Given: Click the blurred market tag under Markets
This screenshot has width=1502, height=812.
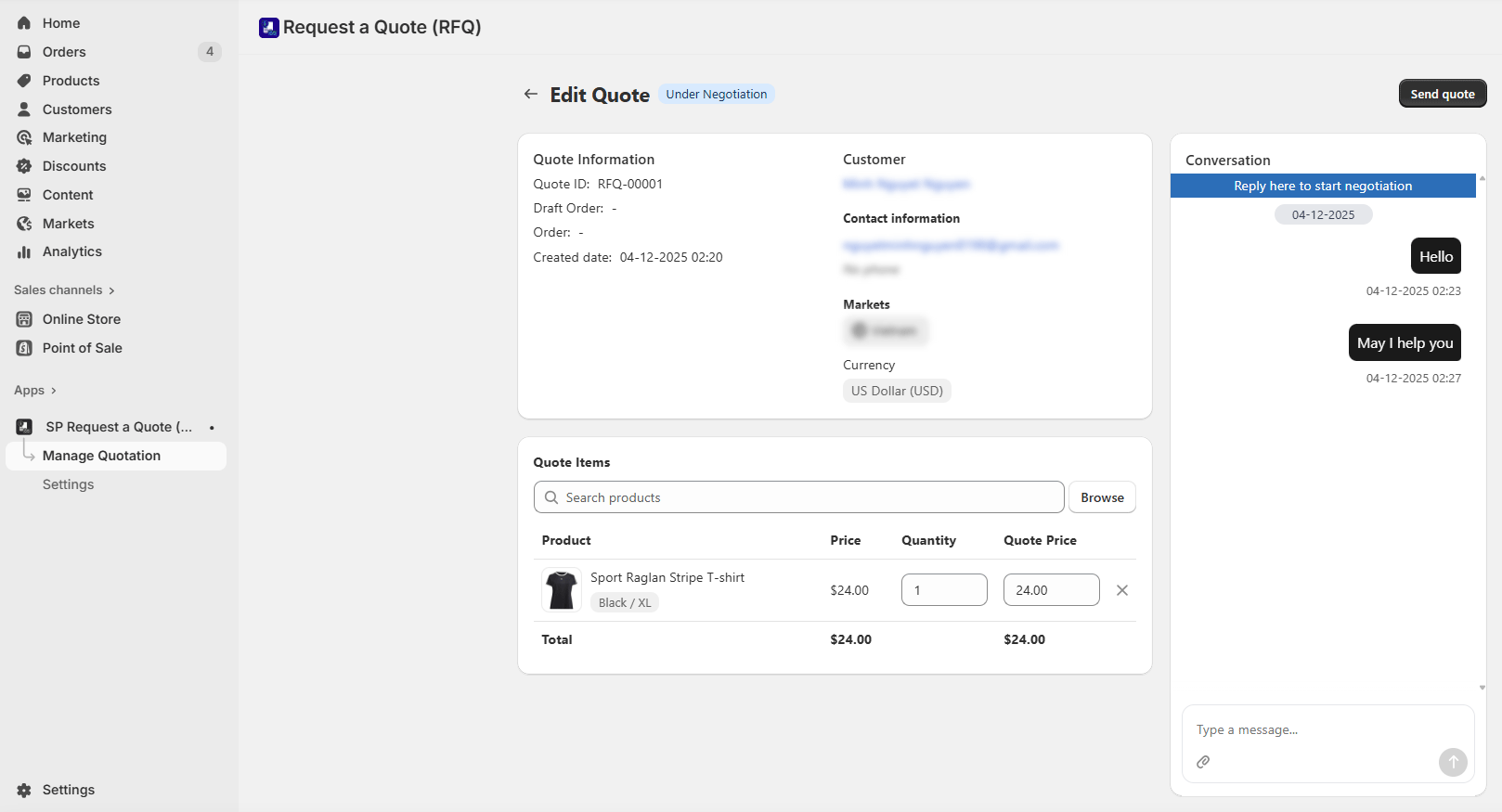Looking at the screenshot, I should (886, 330).
